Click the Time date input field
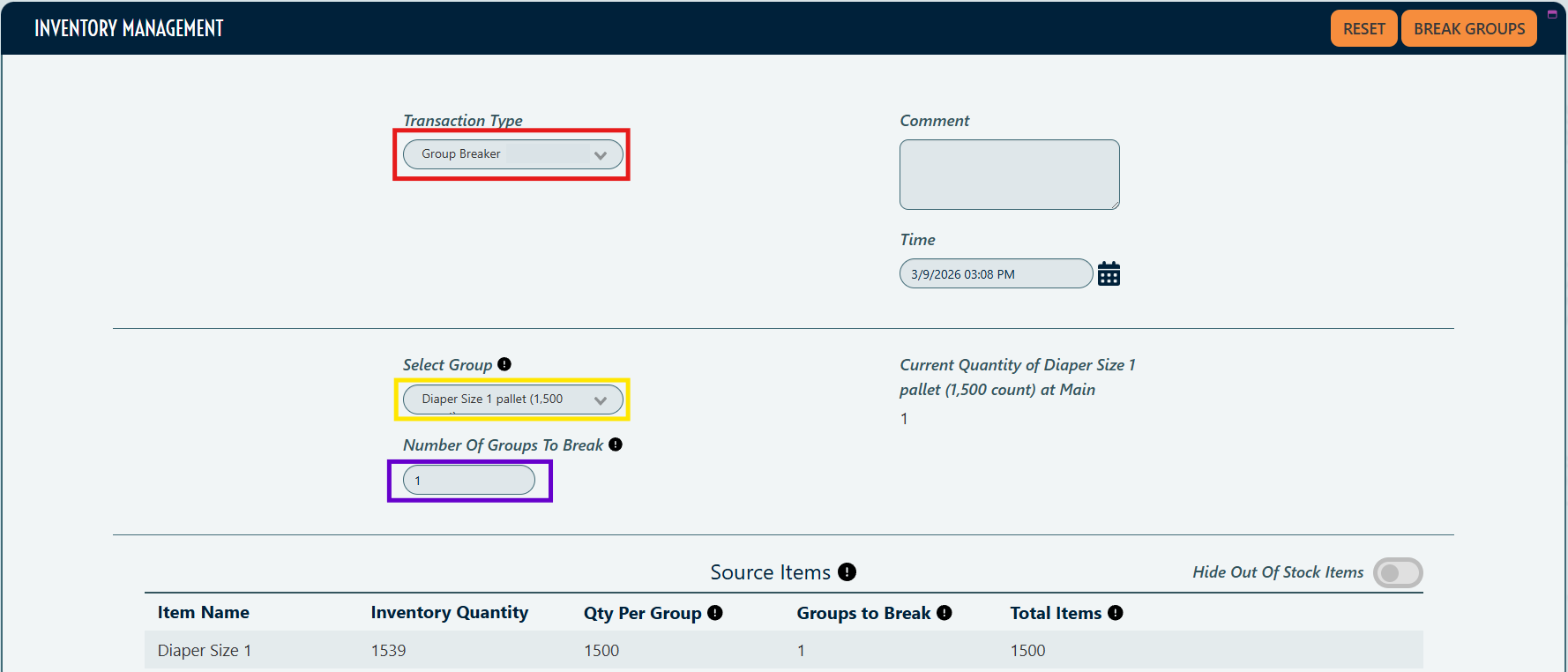Screen dimensions: 1568x672 click(x=995, y=274)
